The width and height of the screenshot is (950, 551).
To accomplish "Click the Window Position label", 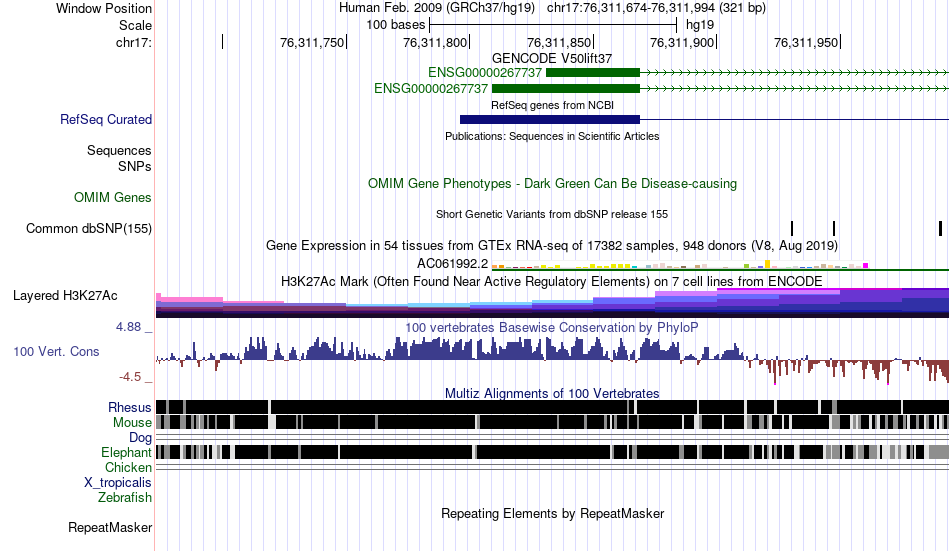I will [104, 8].
